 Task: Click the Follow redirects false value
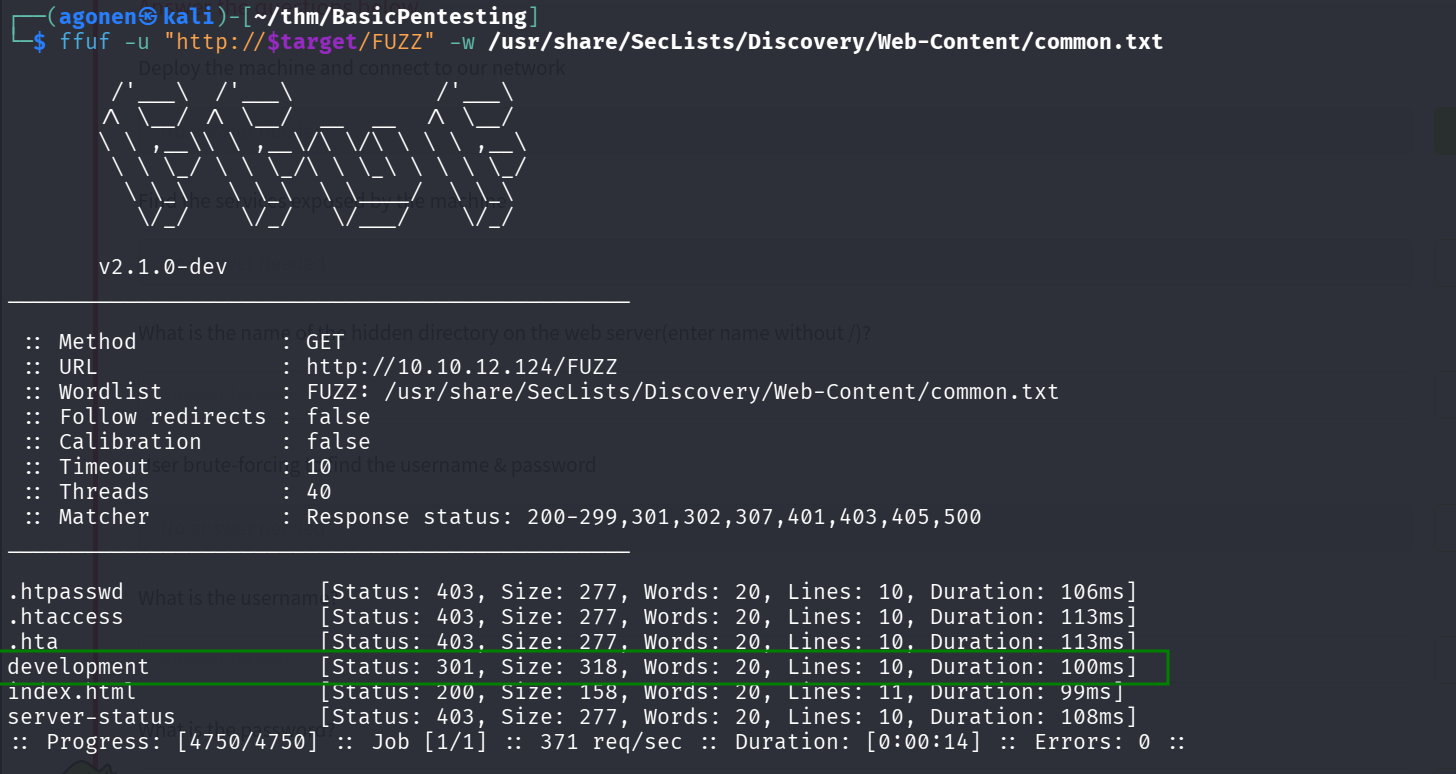click(x=339, y=416)
